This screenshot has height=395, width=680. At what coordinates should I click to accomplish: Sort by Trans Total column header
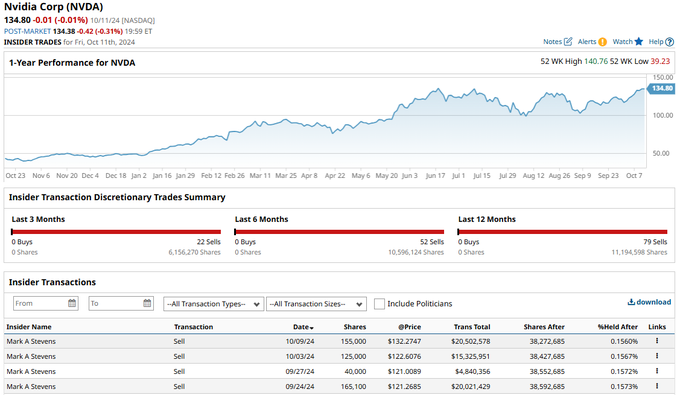472,327
